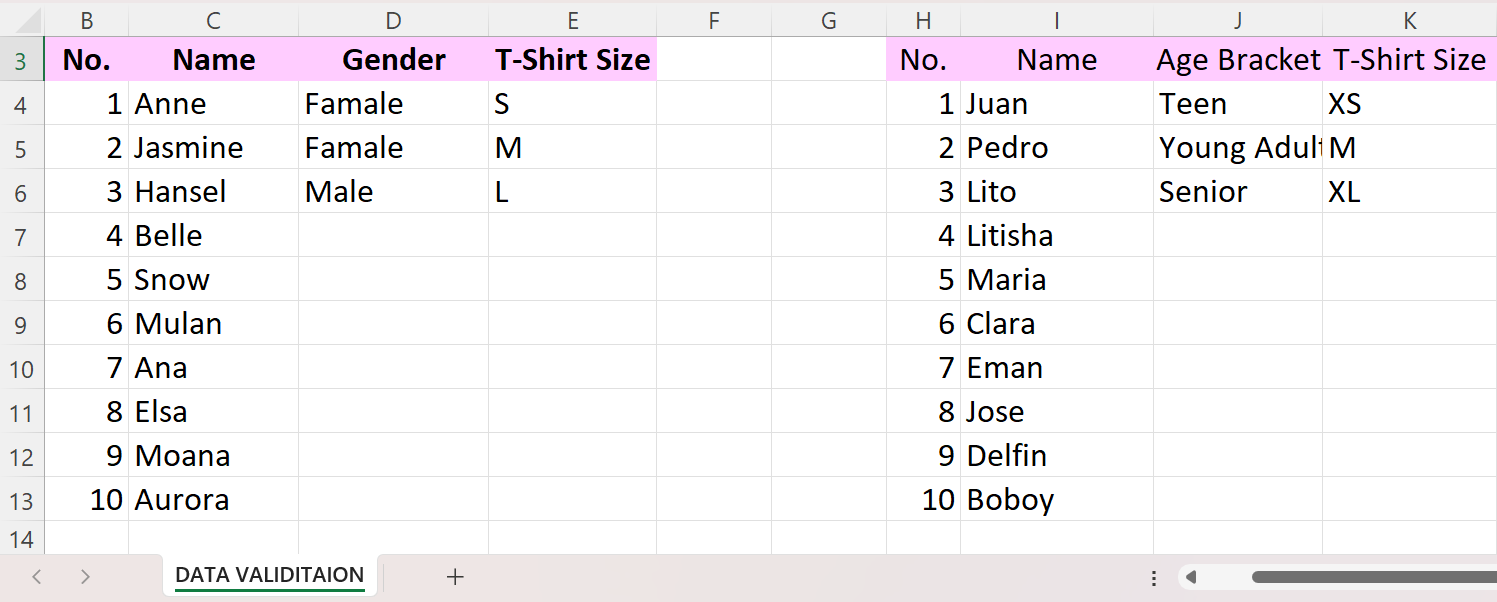Select the cell containing Young Adult

click(x=1238, y=148)
